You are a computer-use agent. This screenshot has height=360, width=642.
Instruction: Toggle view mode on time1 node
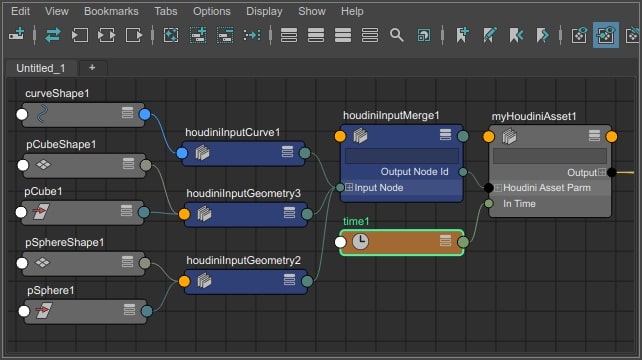pyautogui.click(x=445, y=240)
